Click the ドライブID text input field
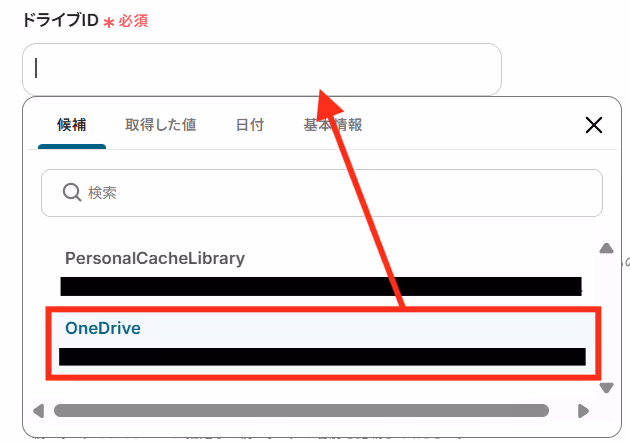The width and height of the screenshot is (630, 442). click(262, 69)
